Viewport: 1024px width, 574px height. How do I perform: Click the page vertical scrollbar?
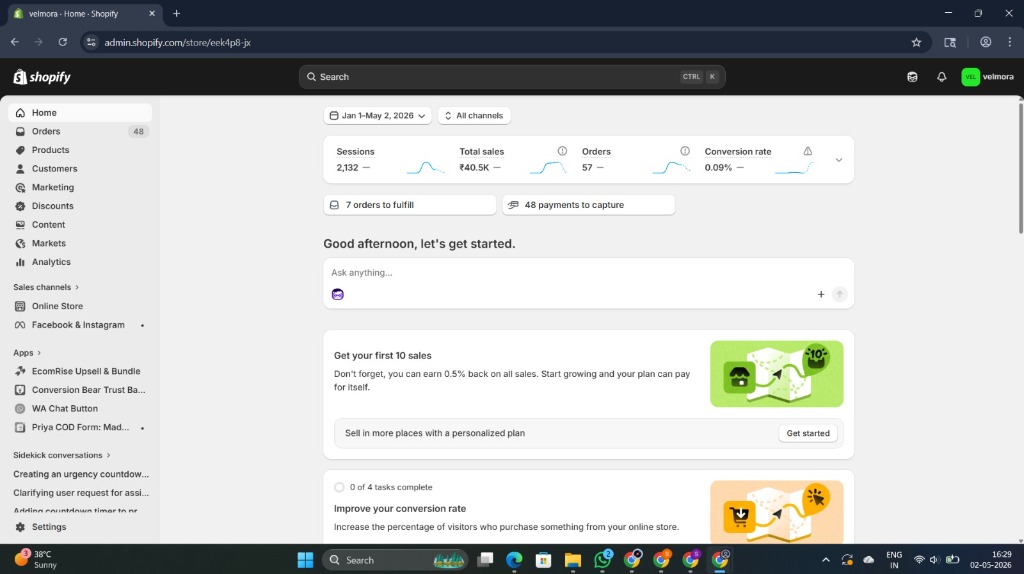[x=1020, y=167]
